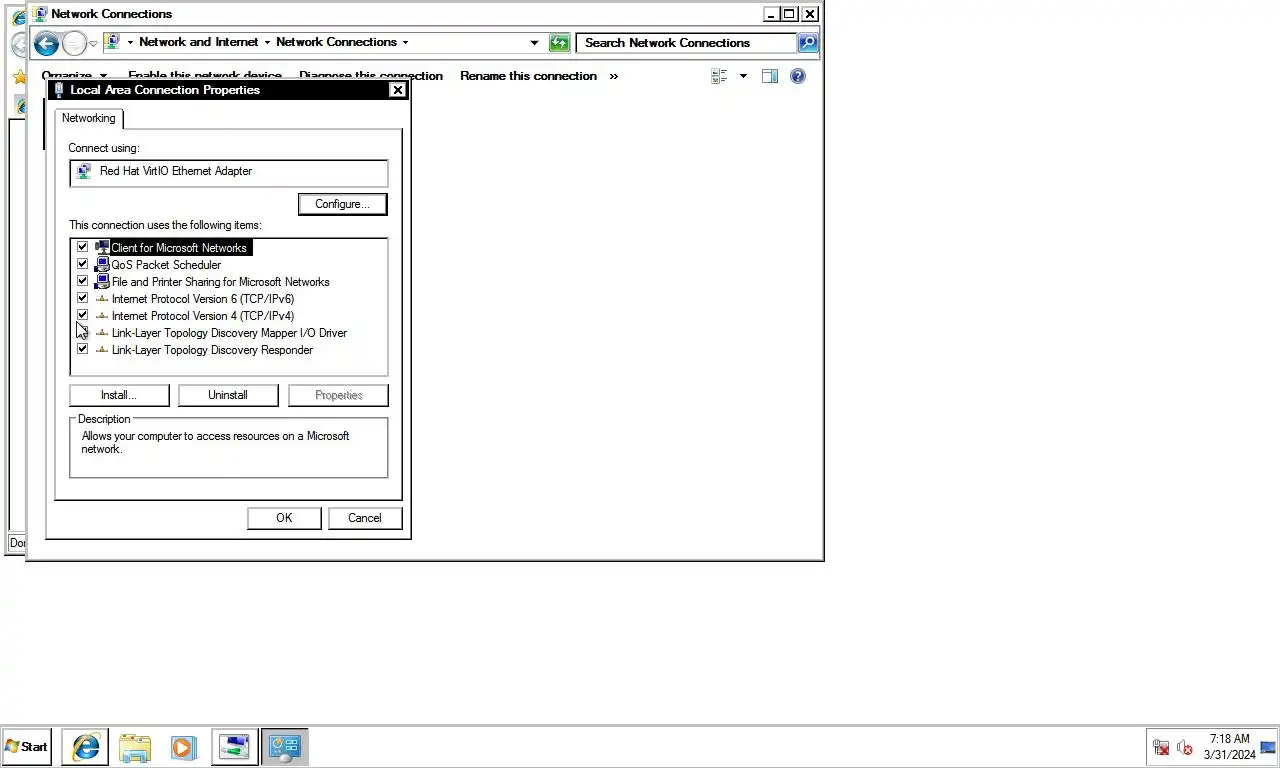Click TCP/IPv6 protocol icon

[102, 298]
